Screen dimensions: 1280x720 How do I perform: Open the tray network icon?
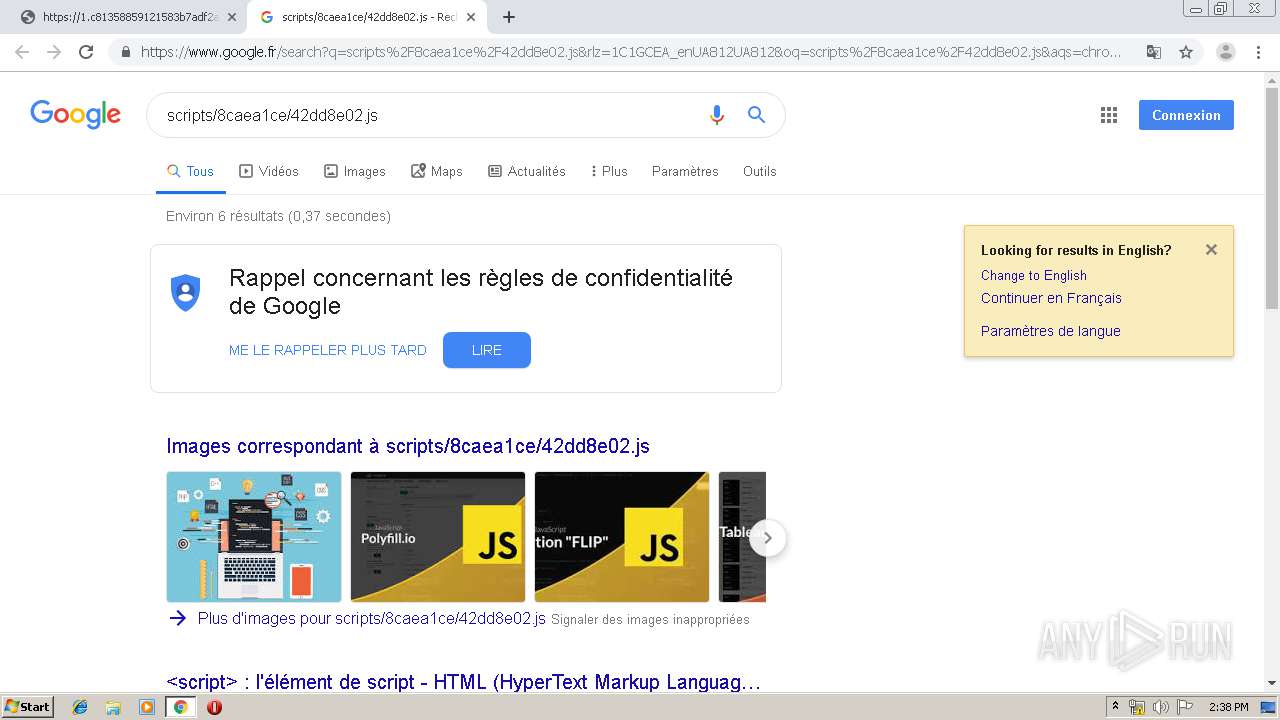(x=1137, y=707)
